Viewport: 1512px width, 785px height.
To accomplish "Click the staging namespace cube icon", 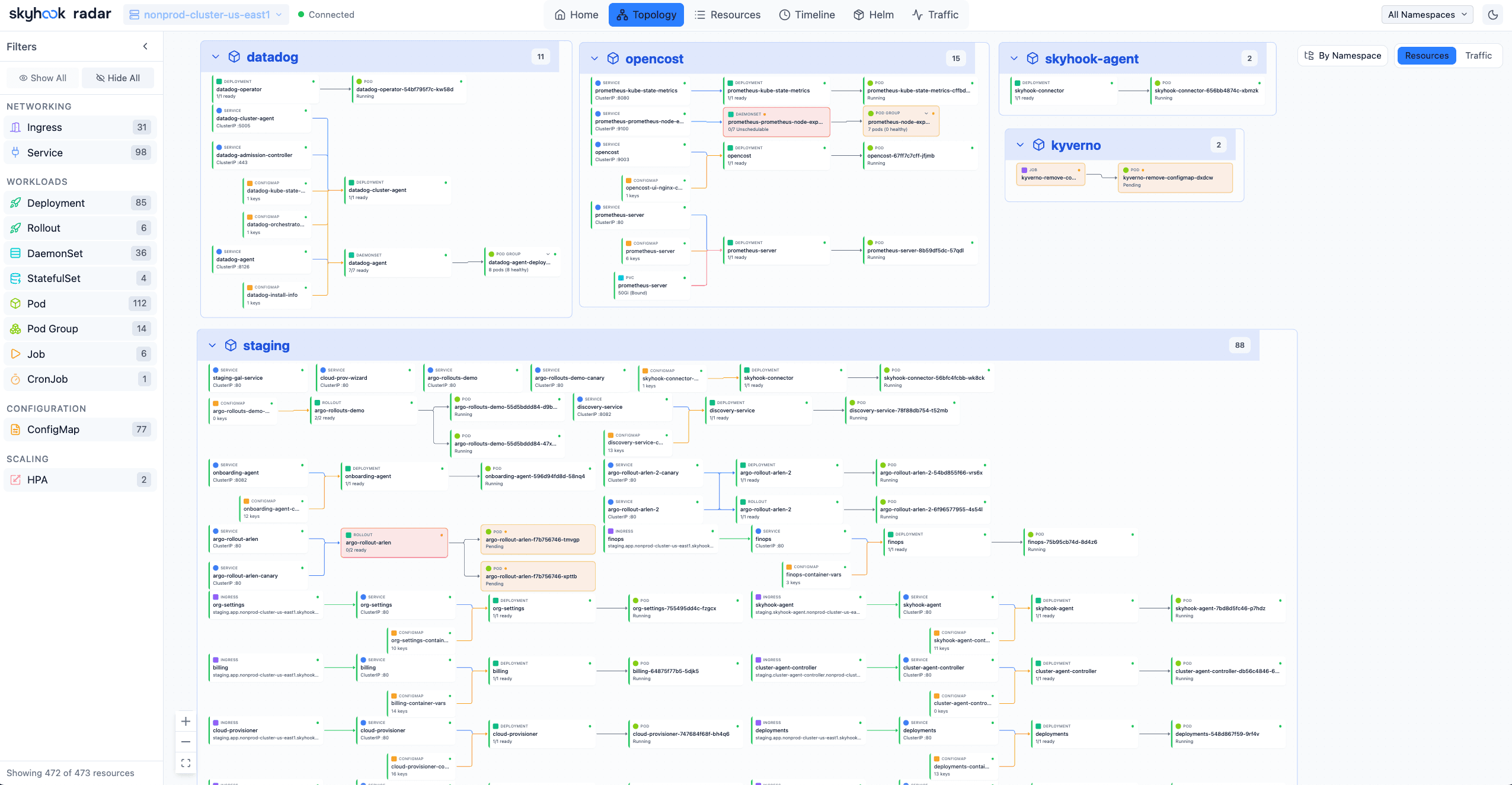I will pos(231,345).
